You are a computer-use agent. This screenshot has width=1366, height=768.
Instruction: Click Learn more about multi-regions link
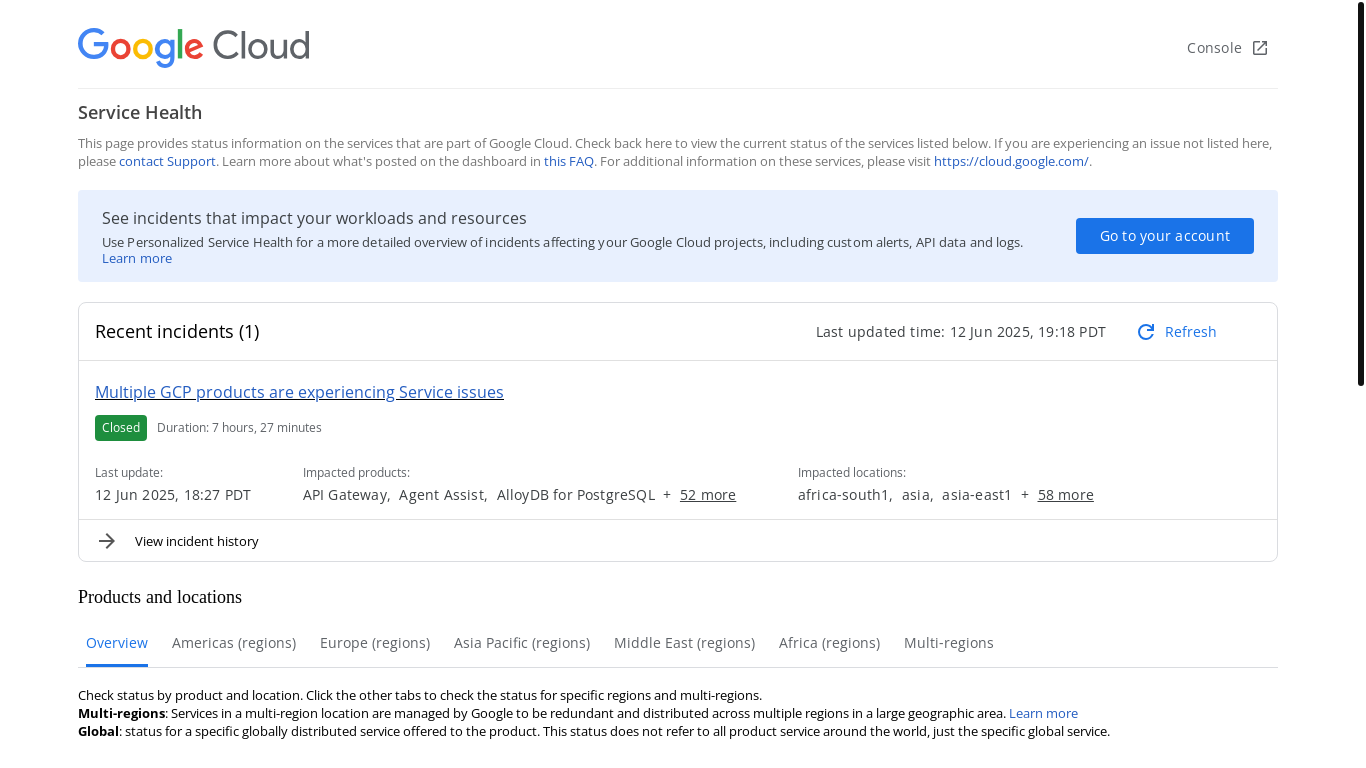[x=1043, y=713]
